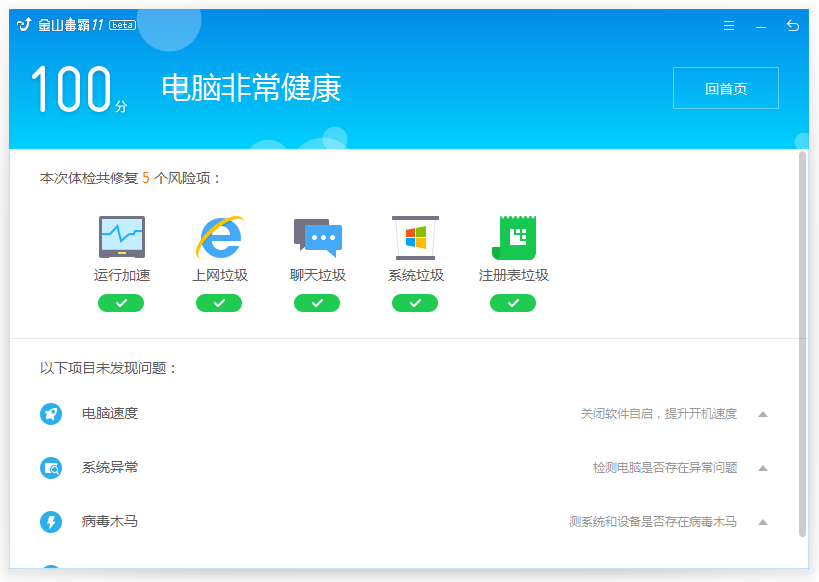Screen dimensions: 819x582
Task: Click green check under 系统垃圾
Action: pyautogui.click(x=415, y=303)
